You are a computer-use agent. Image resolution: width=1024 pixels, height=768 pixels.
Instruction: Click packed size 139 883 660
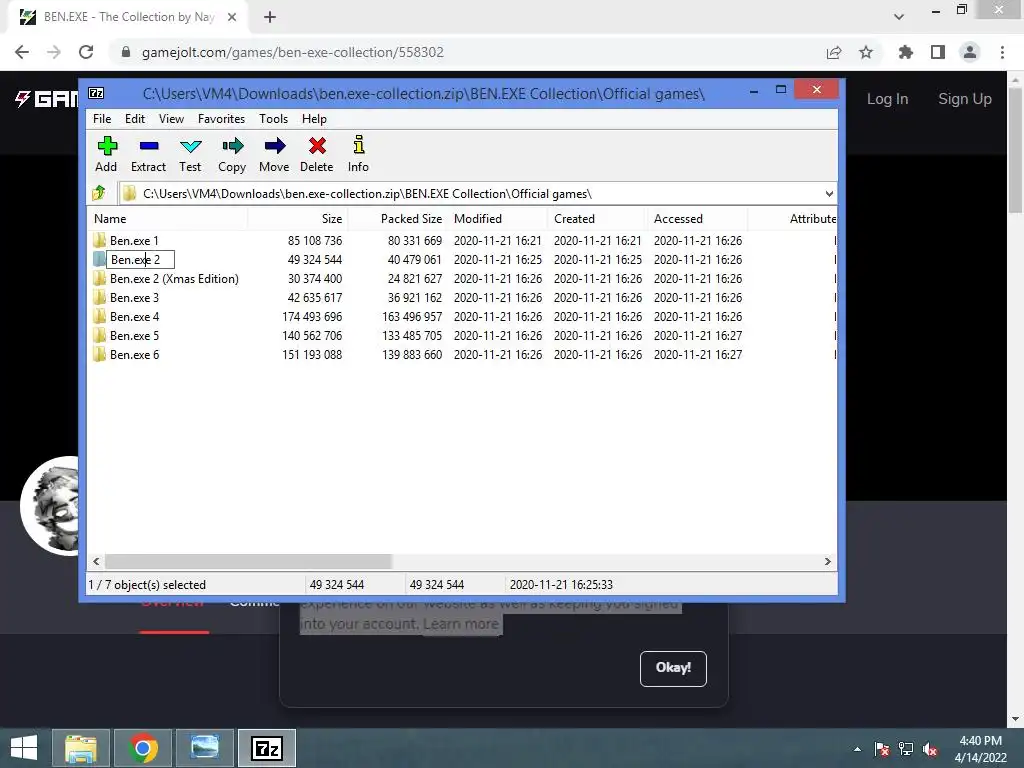click(412, 354)
